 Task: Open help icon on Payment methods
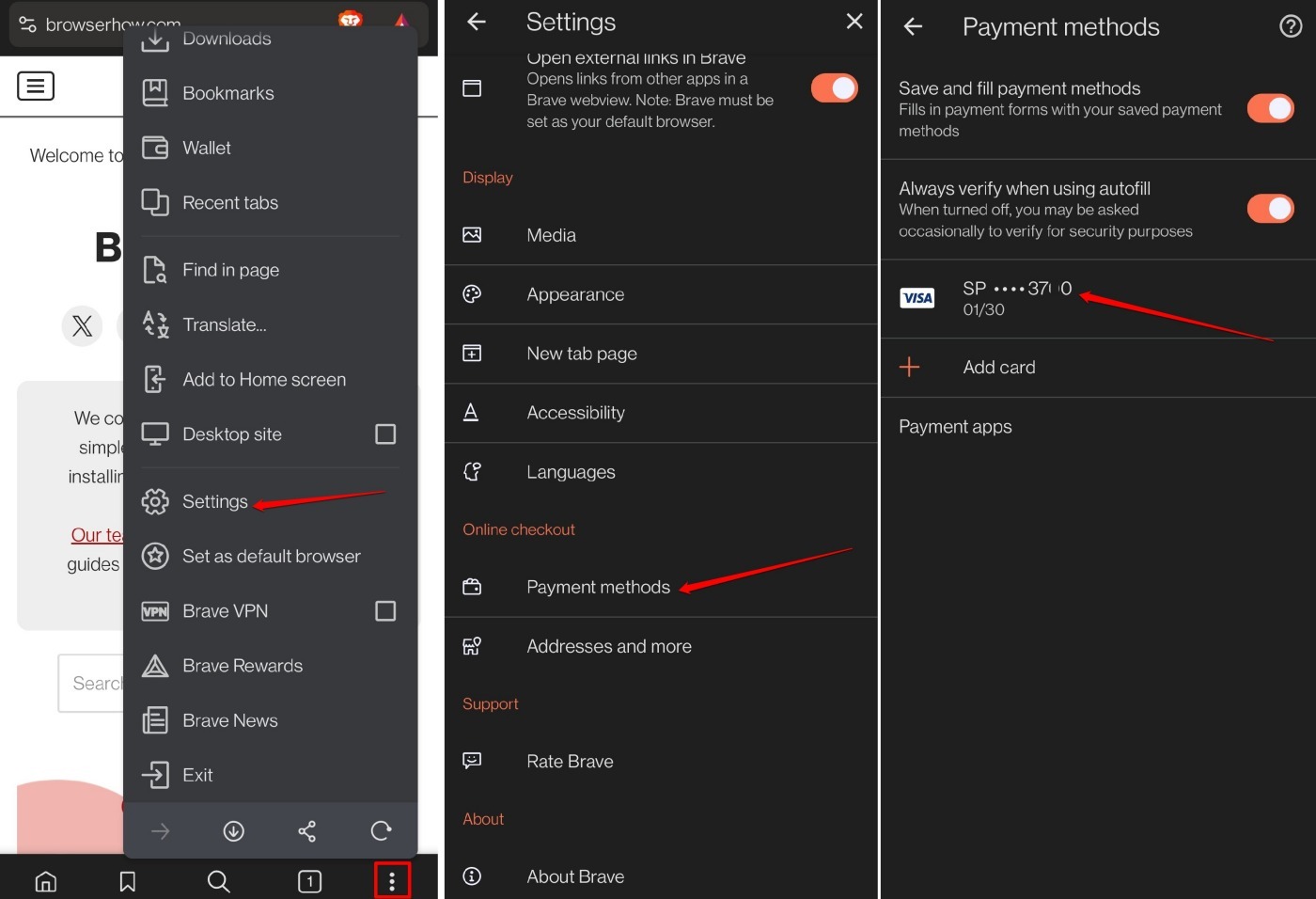pyautogui.click(x=1292, y=26)
